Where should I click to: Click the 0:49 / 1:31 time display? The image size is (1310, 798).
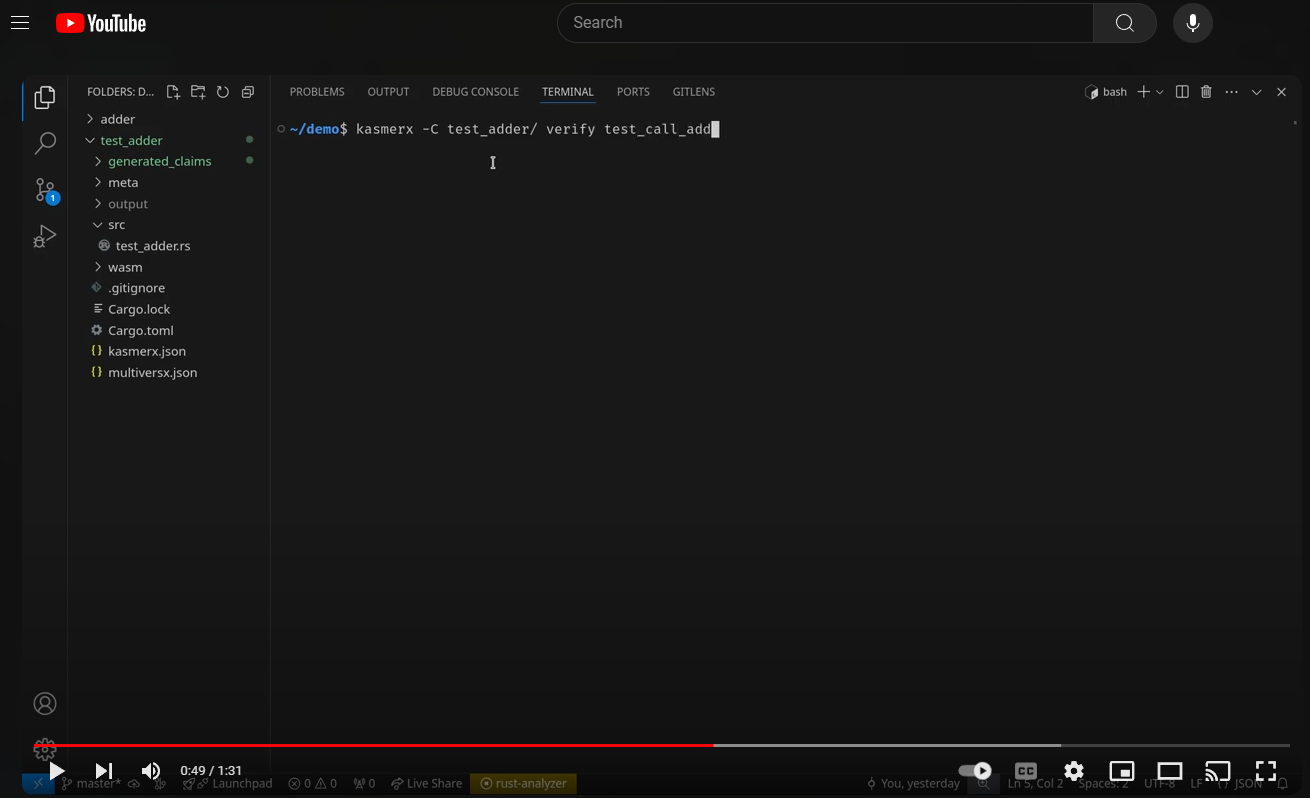click(211, 771)
